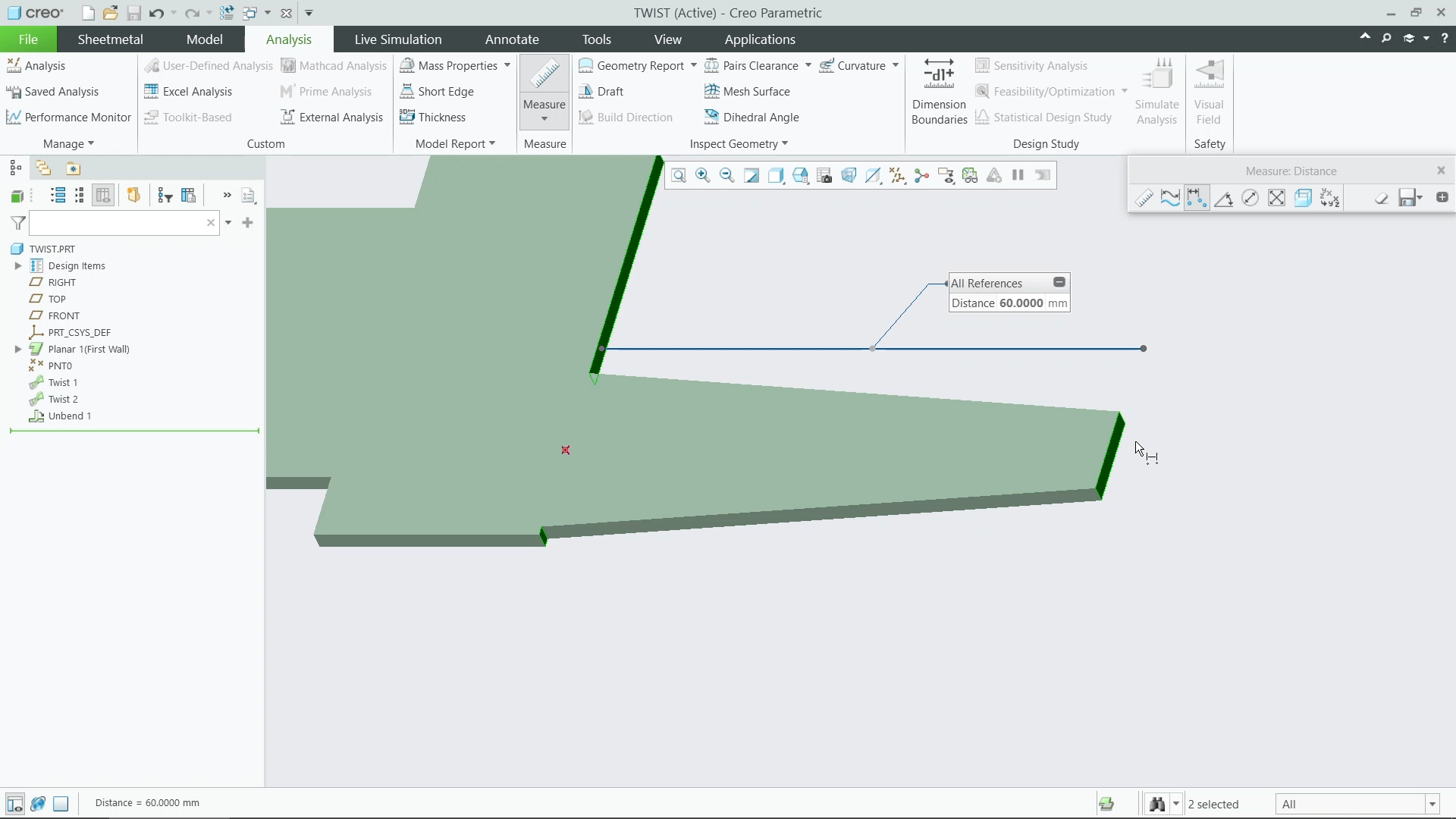Click the Zoom In icon
The width and height of the screenshot is (1456, 819).
click(703, 176)
